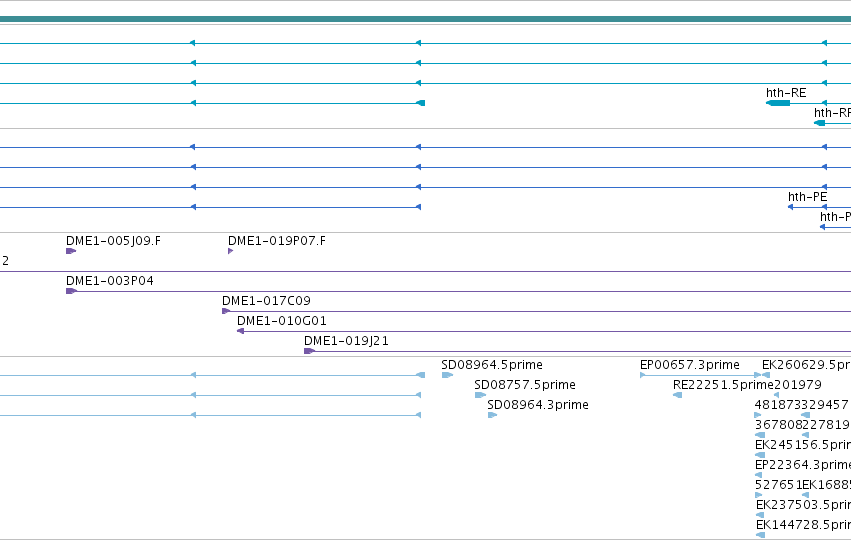Click the blue arrow glyph under SD08964.5prime

(x=447, y=375)
